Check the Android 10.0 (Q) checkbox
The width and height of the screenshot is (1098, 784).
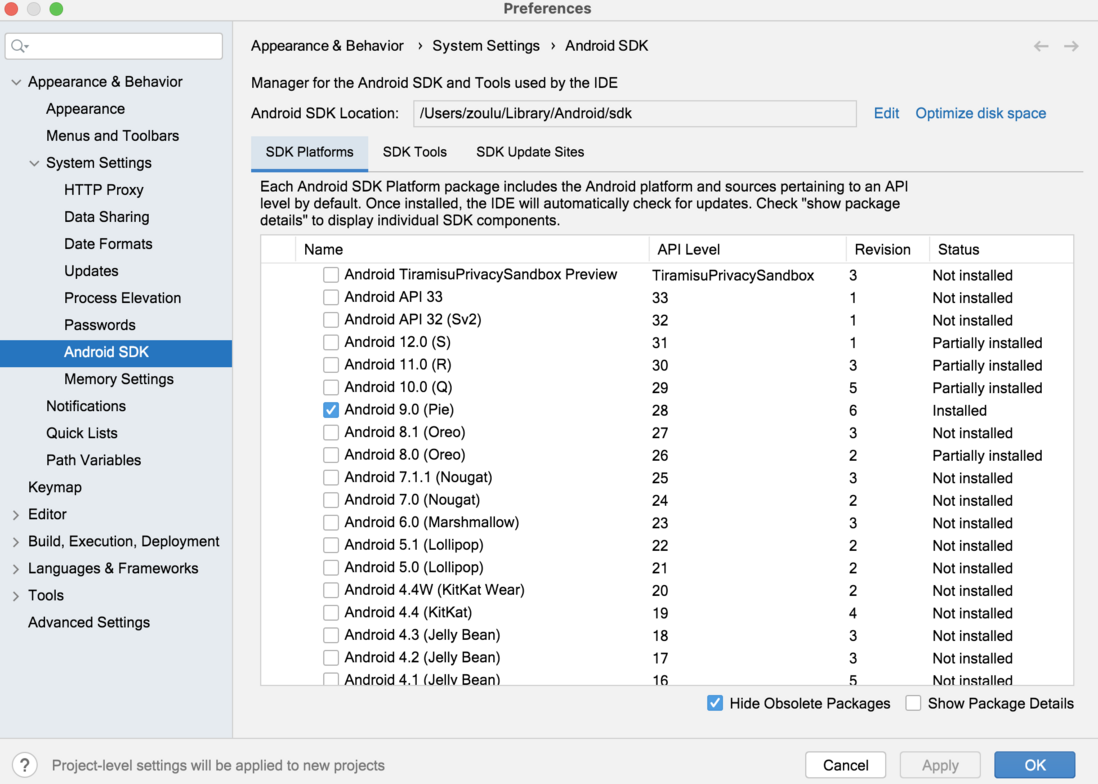point(331,387)
